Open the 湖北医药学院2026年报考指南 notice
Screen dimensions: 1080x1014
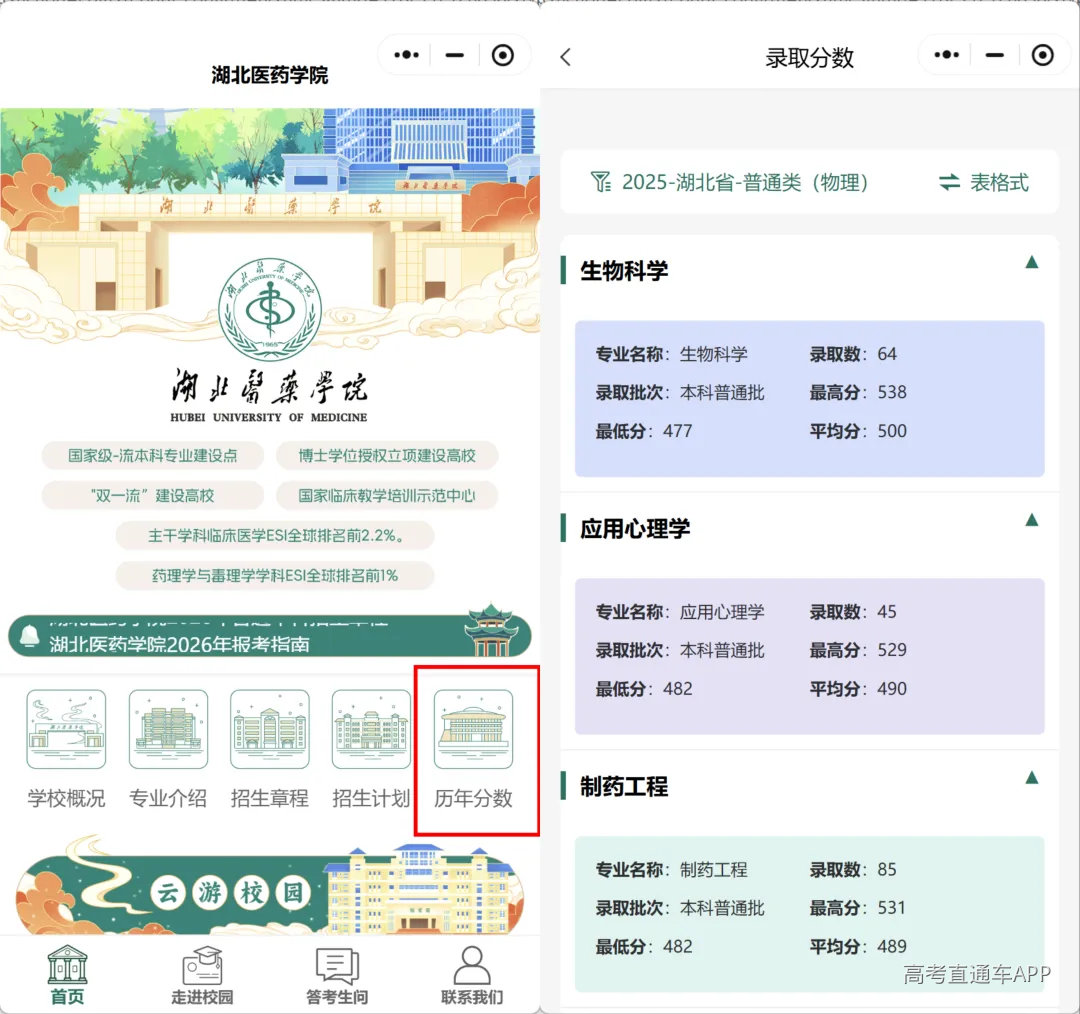[x=180, y=644]
